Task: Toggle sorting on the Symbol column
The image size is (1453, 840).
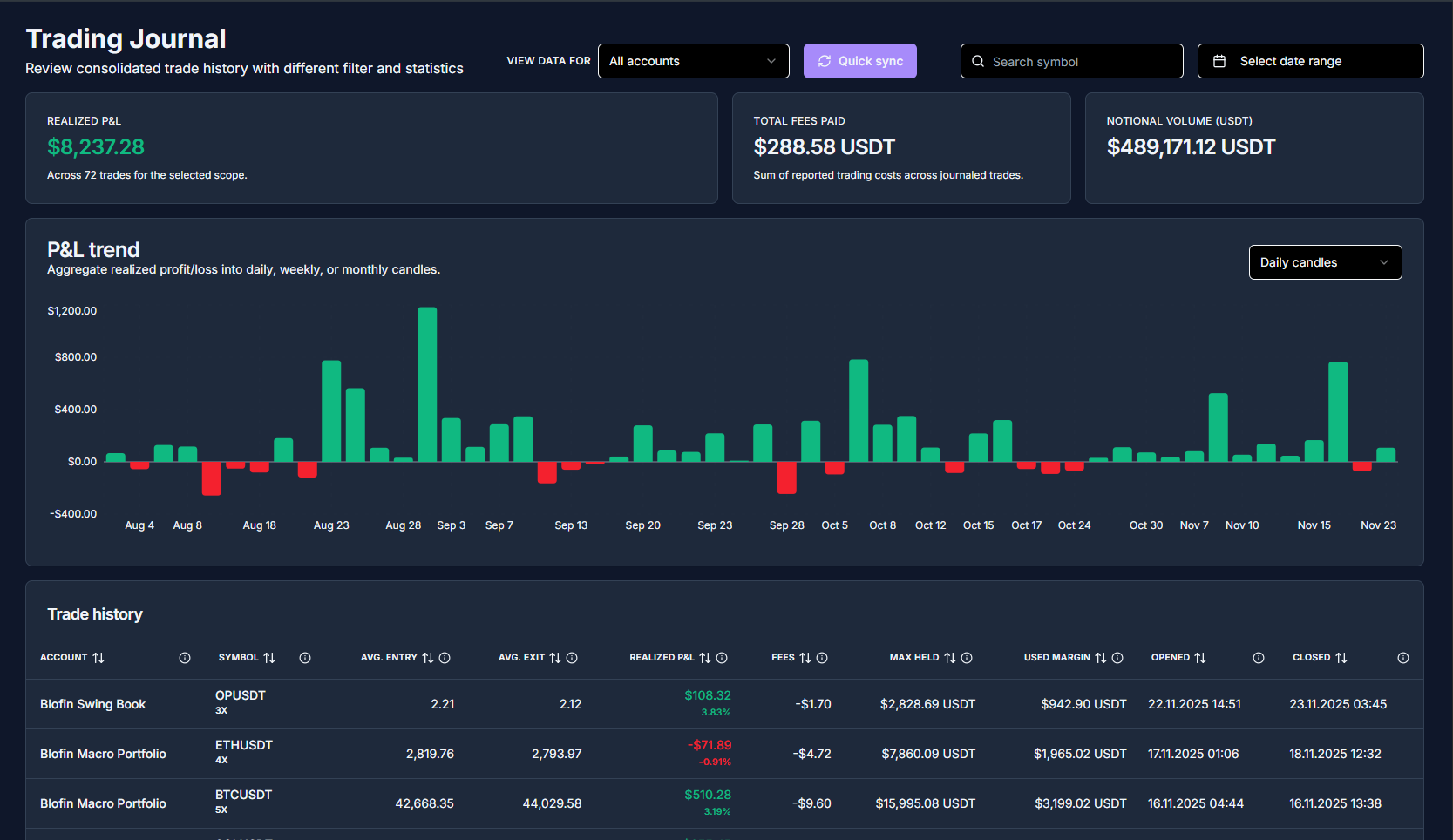Action: pos(269,658)
